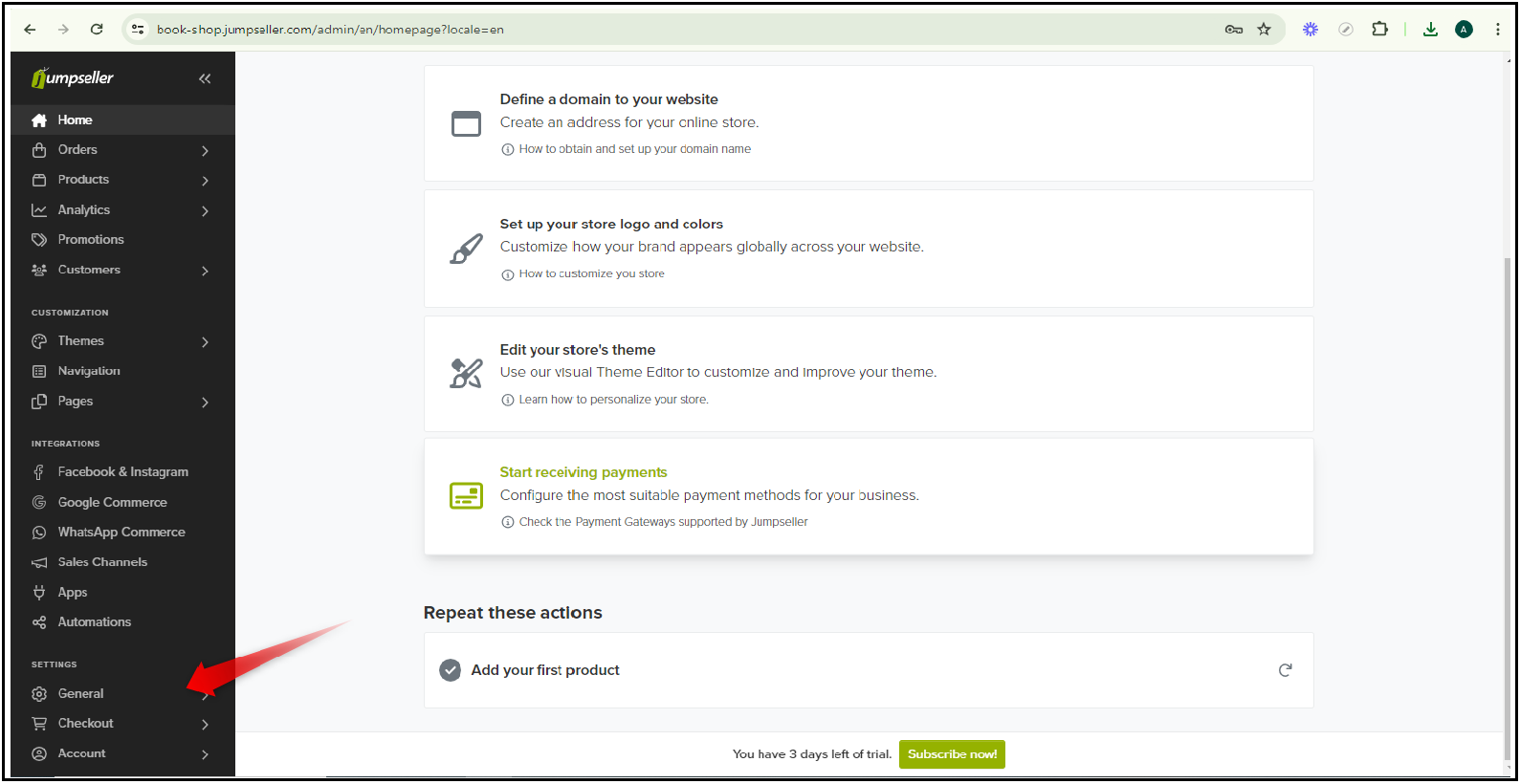This screenshot has height=784, width=1520.
Task: Expand the Products submenu arrow
Action: point(205,181)
